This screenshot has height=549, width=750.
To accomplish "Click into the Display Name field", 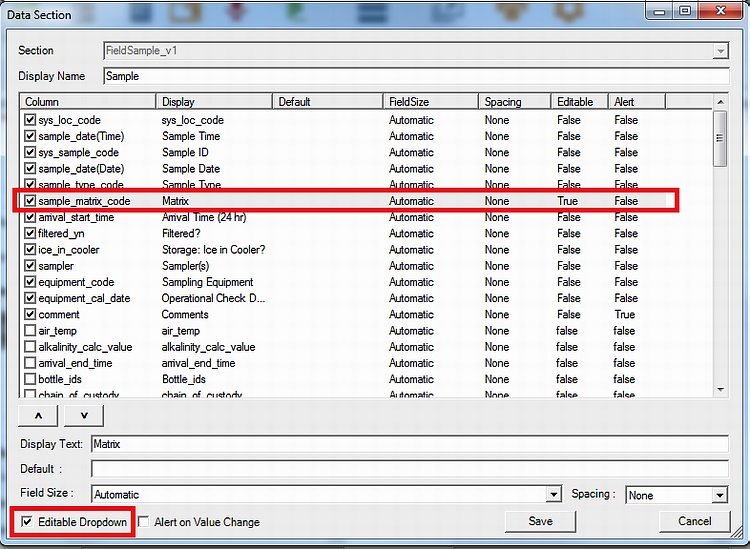I will tap(415, 76).
